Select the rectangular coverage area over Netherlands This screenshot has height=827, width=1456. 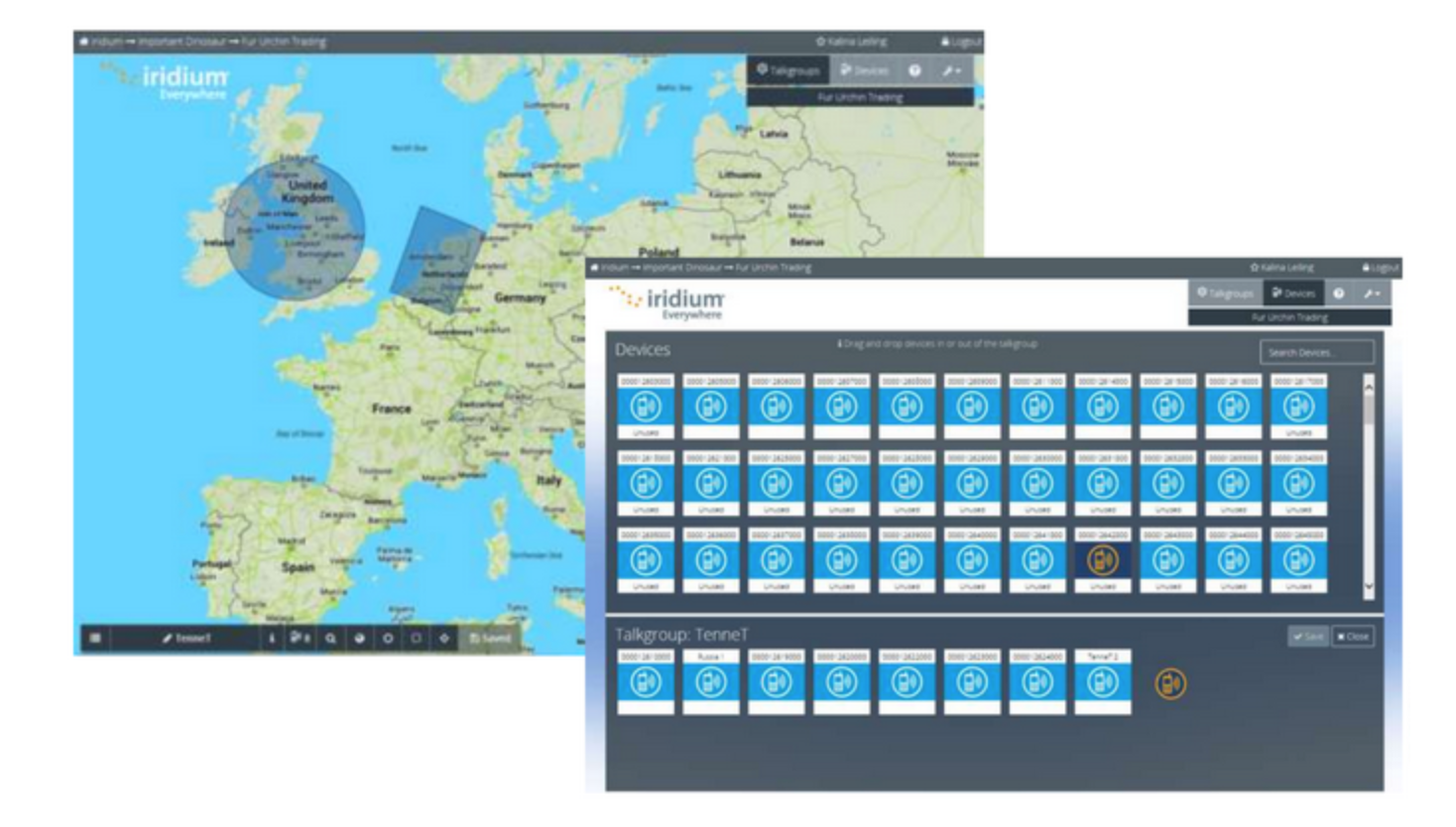coord(436,260)
